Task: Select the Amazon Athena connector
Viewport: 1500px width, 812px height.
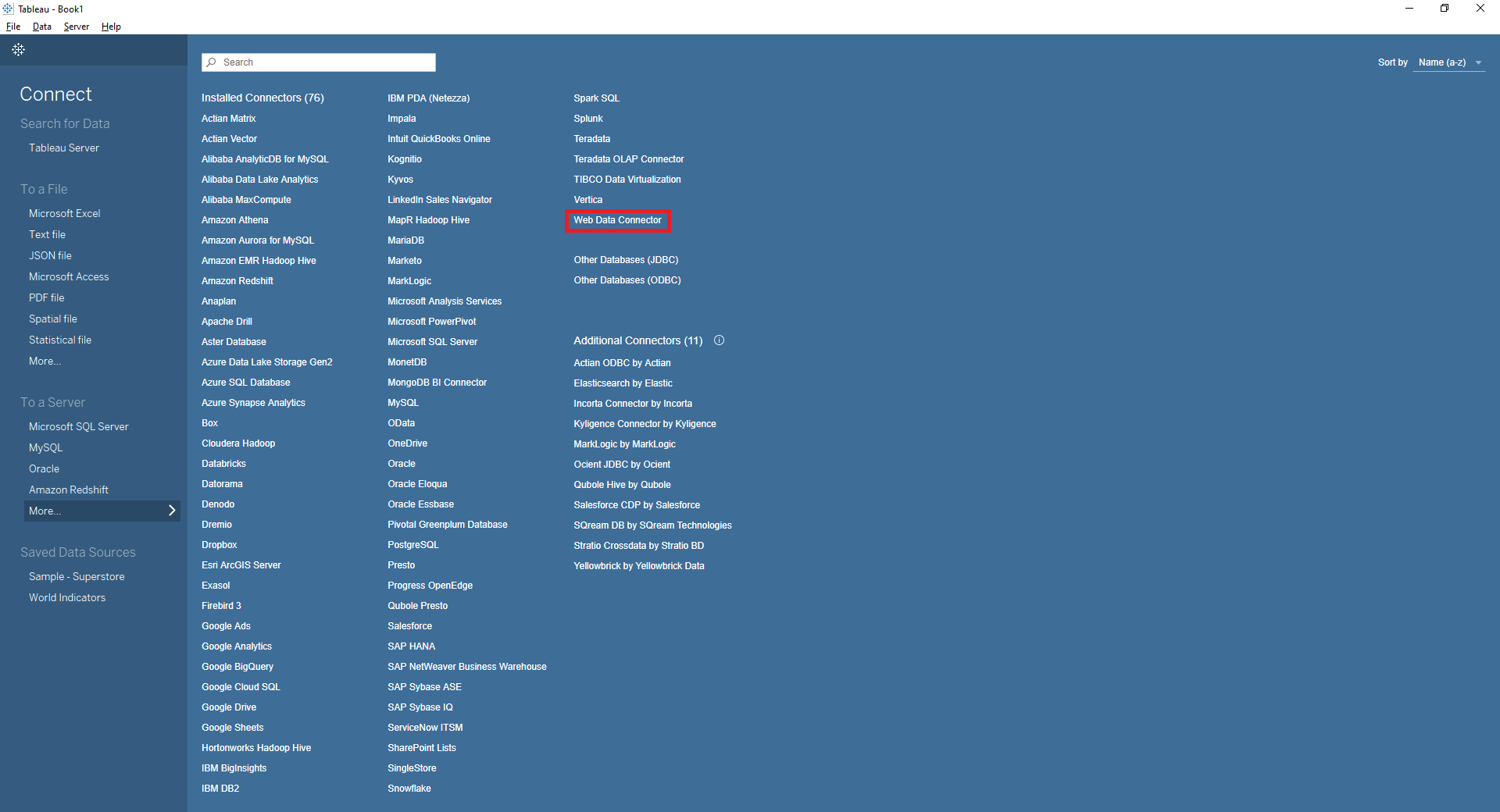Action: coord(235,220)
